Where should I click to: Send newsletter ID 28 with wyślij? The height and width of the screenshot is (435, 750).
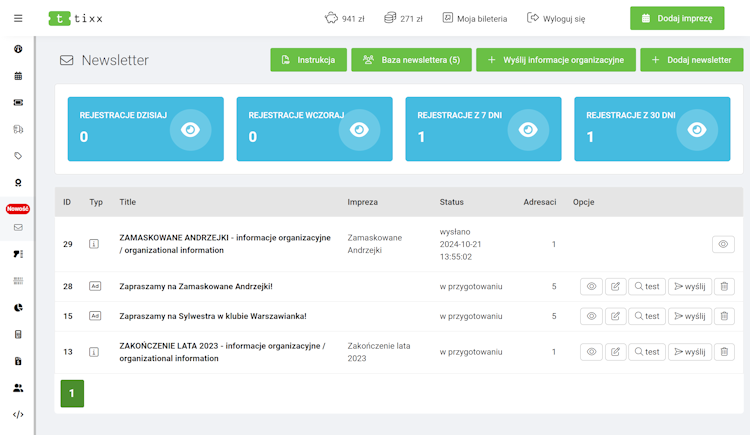tap(688, 287)
